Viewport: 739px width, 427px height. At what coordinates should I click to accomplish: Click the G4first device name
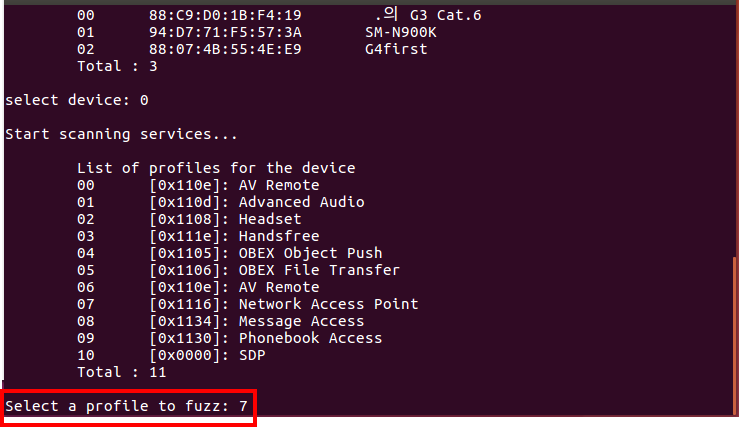(396, 49)
